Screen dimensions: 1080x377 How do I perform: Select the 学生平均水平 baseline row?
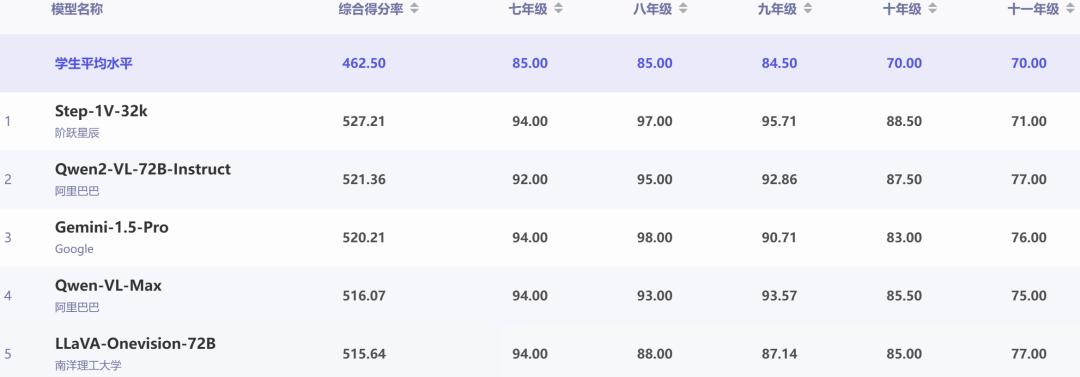540,63
